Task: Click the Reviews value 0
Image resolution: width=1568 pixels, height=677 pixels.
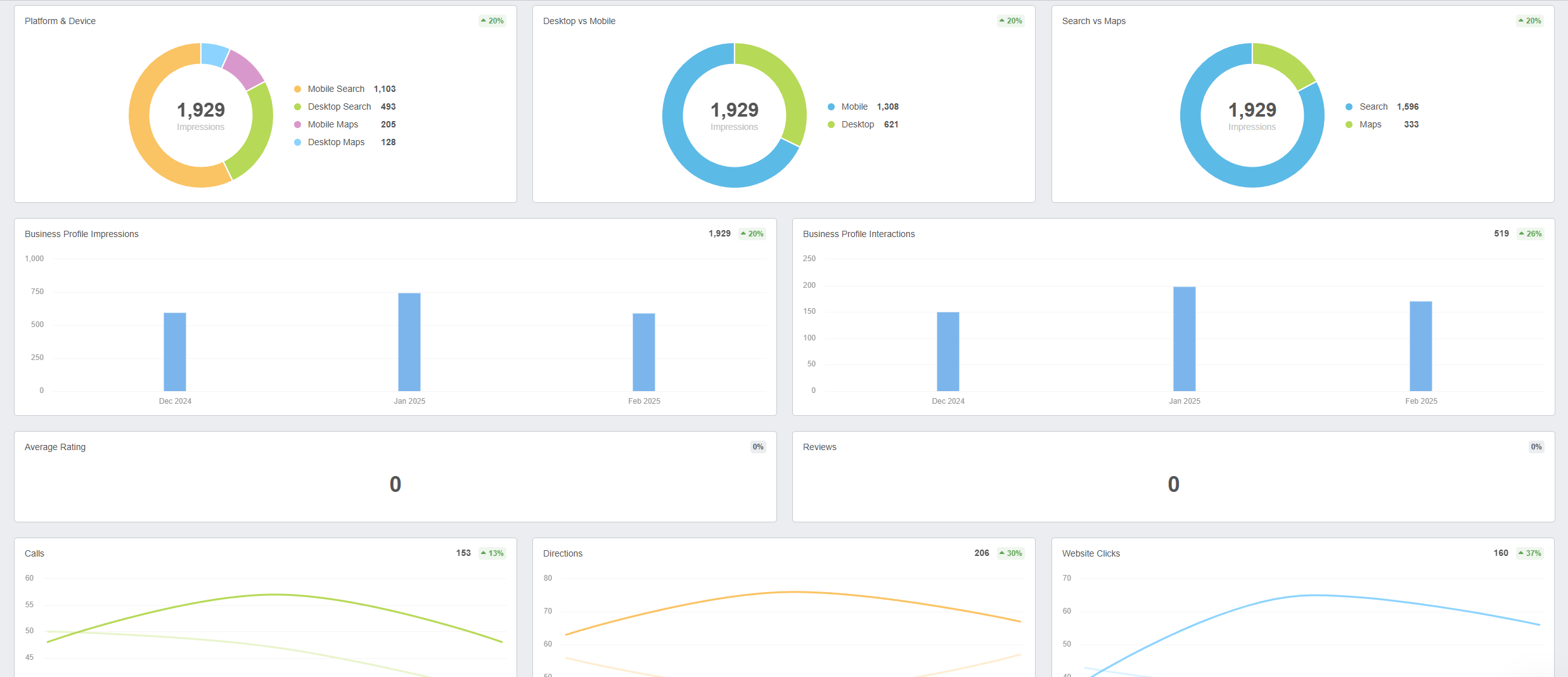Action: [1174, 484]
